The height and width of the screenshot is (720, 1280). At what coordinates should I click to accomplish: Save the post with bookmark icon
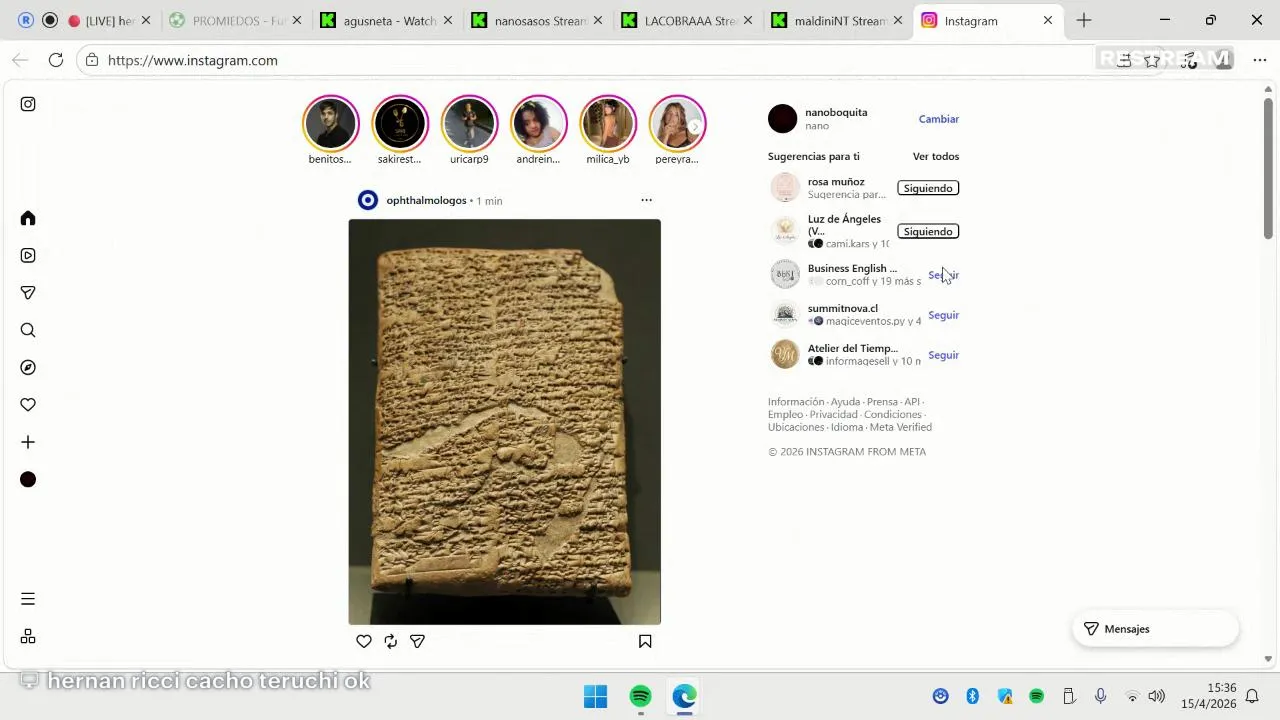point(645,641)
